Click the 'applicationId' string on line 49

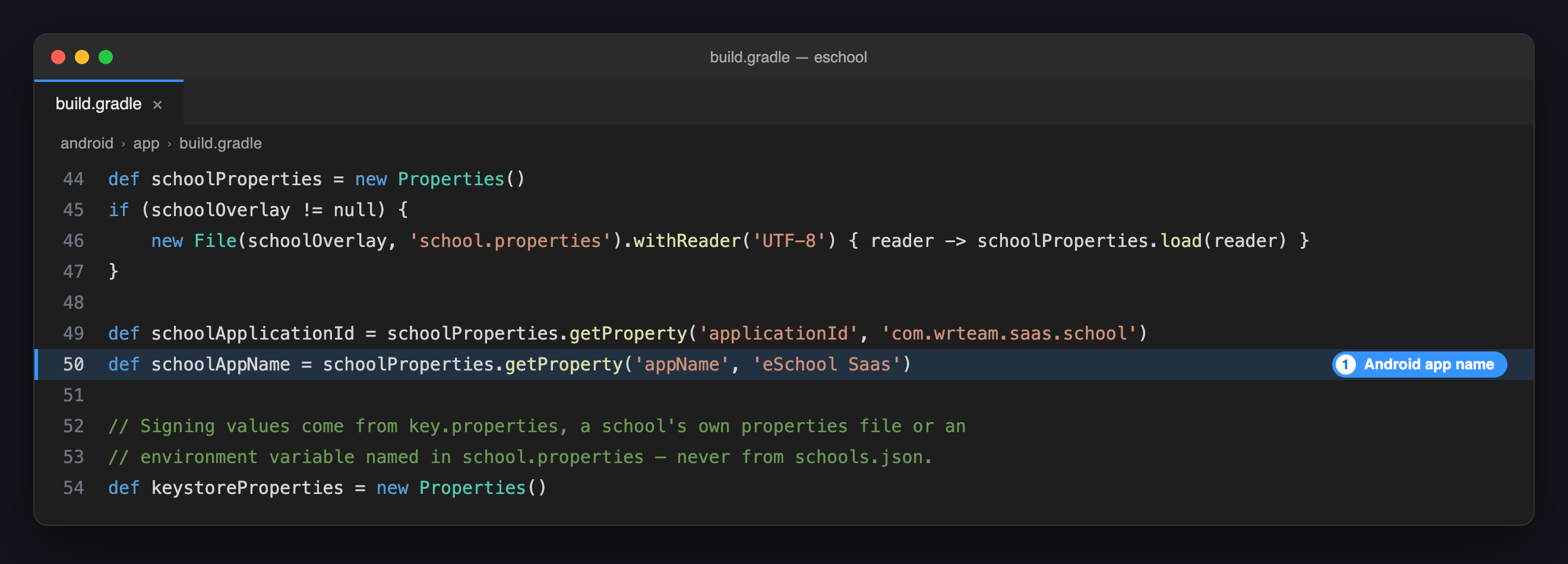778,334
